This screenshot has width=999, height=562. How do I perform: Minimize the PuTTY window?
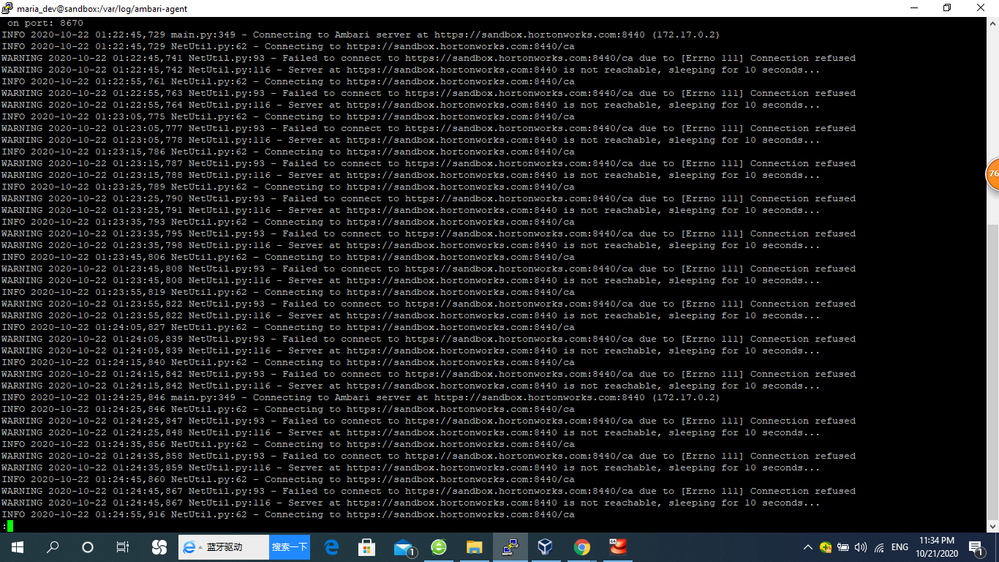click(x=914, y=8)
